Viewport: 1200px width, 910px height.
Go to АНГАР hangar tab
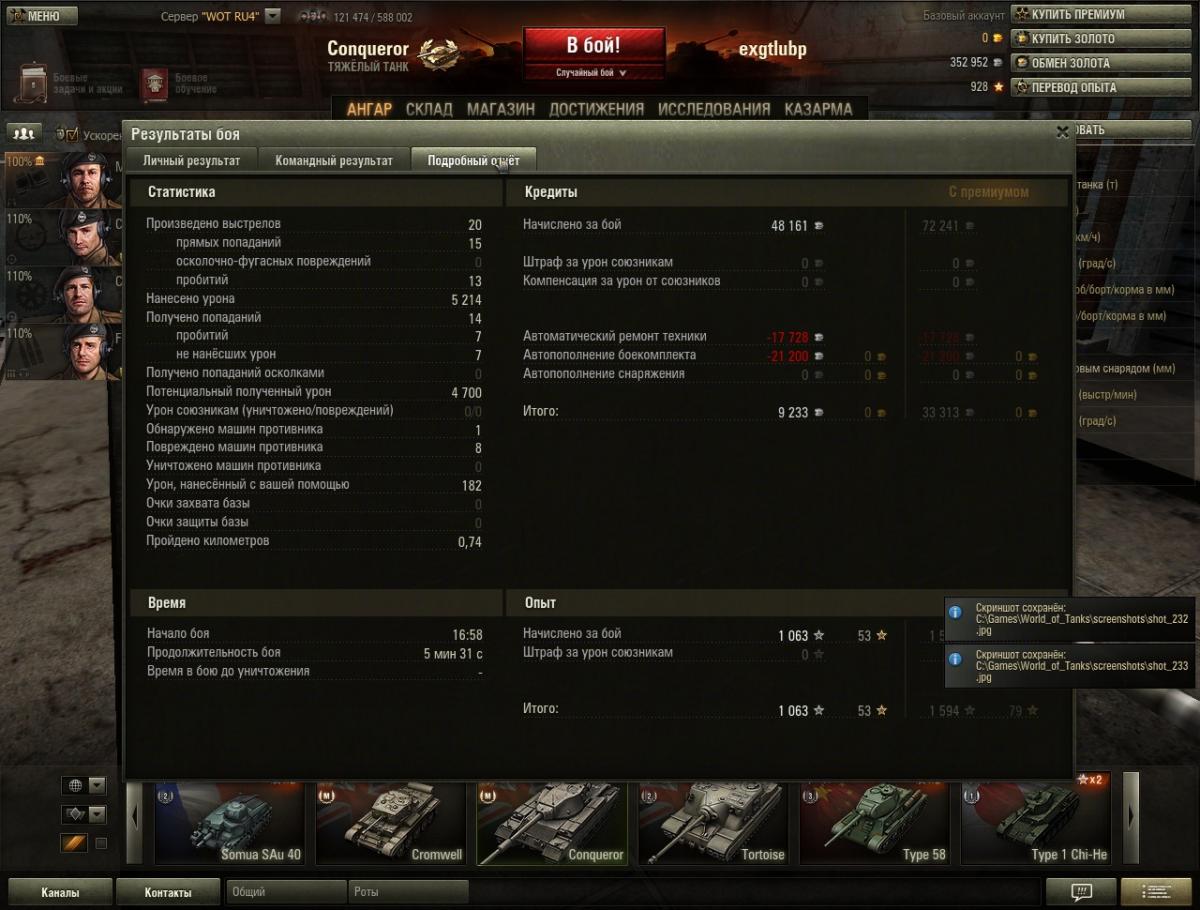[x=369, y=109]
